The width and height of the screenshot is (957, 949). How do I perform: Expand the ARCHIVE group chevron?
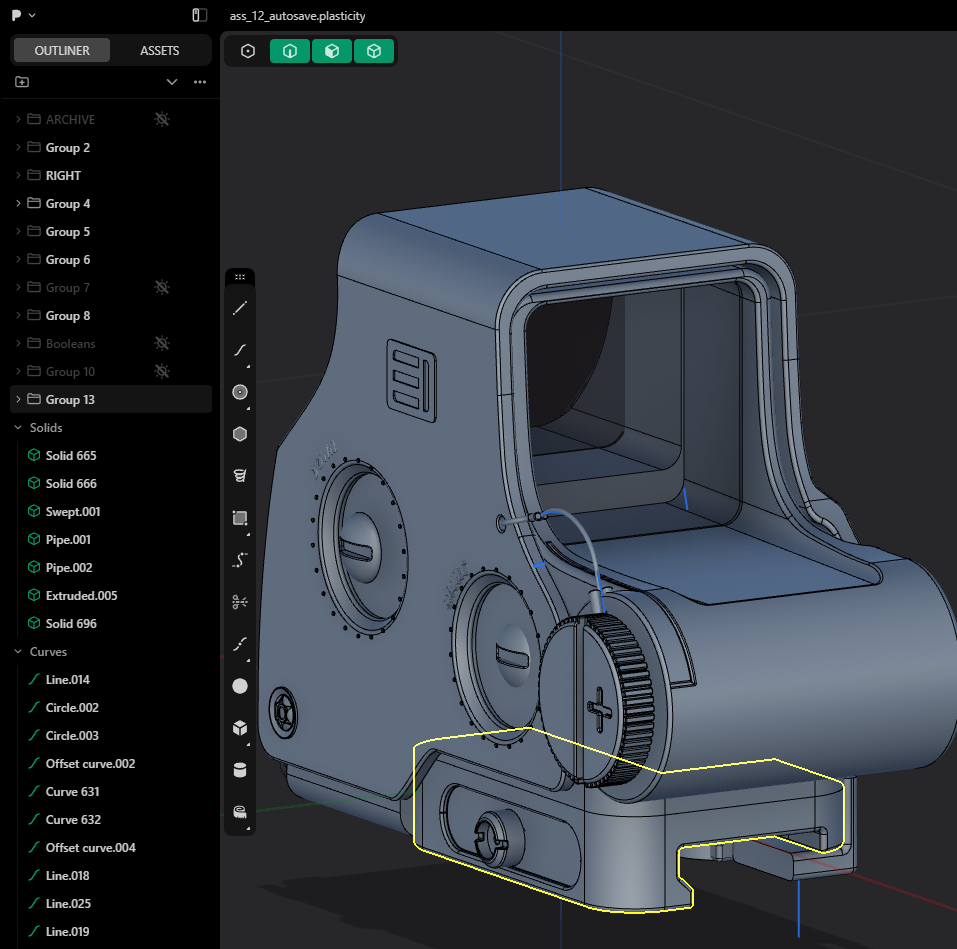[18, 119]
